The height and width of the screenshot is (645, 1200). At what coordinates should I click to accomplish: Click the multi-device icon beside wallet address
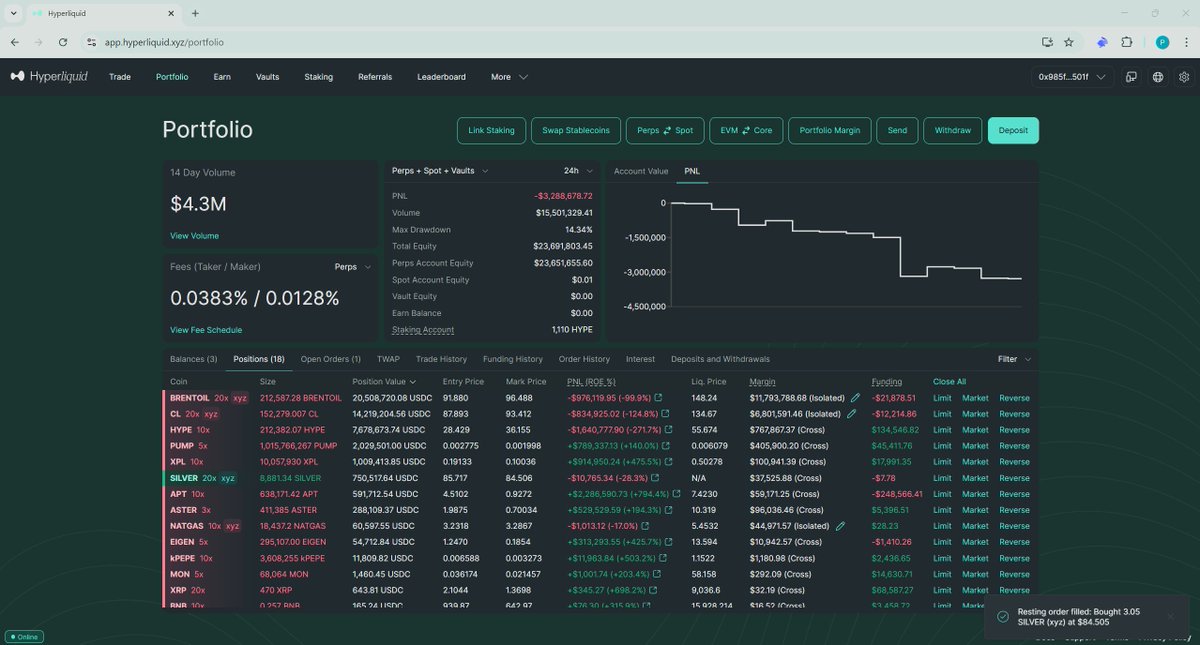point(1132,77)
